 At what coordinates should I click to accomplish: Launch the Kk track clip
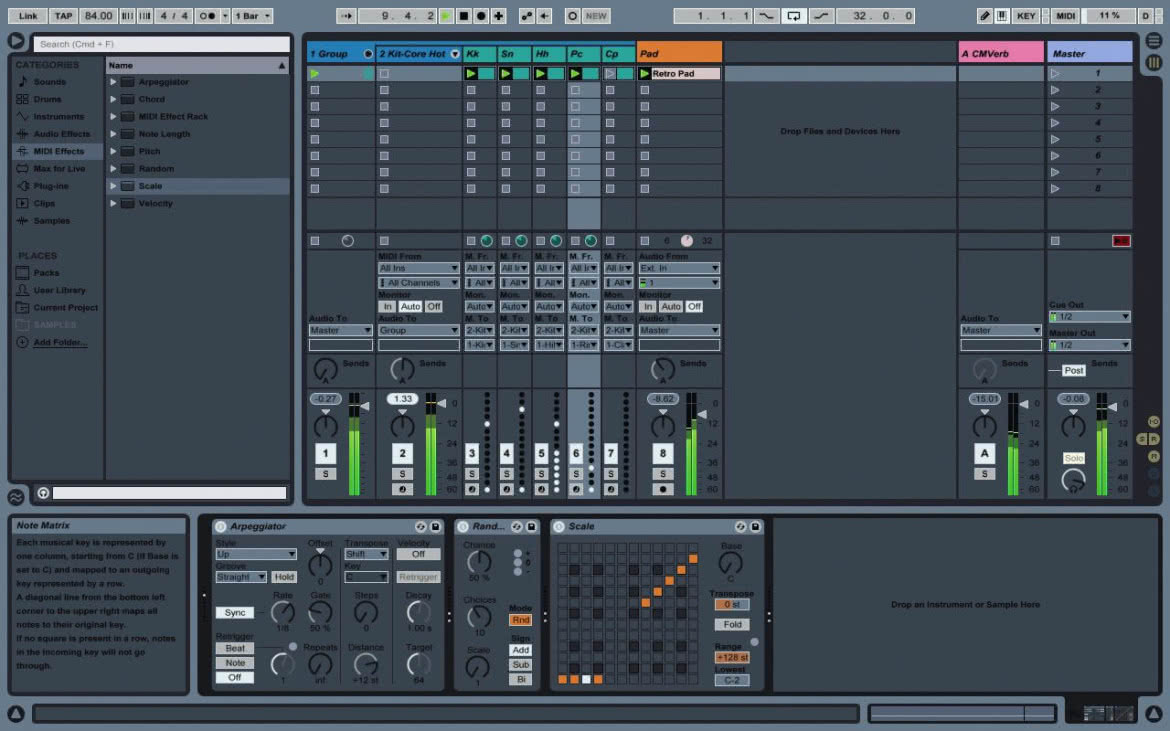[x=471, y=73]
